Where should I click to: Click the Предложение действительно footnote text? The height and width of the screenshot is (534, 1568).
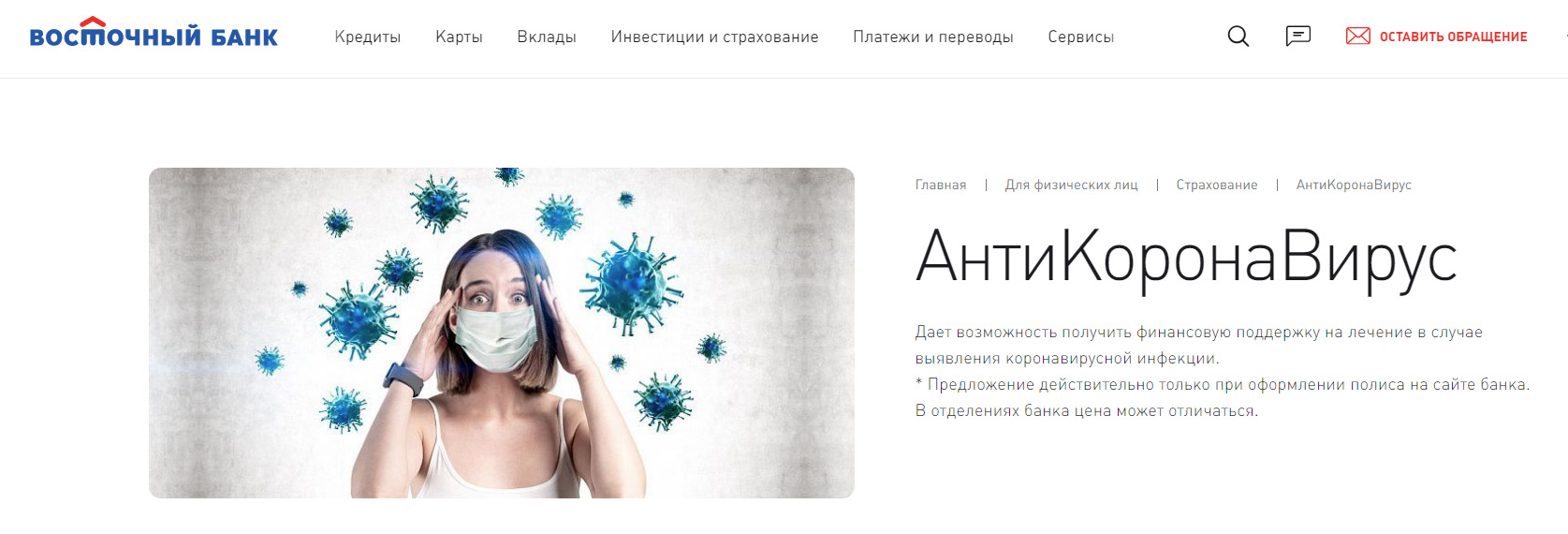1222,397
